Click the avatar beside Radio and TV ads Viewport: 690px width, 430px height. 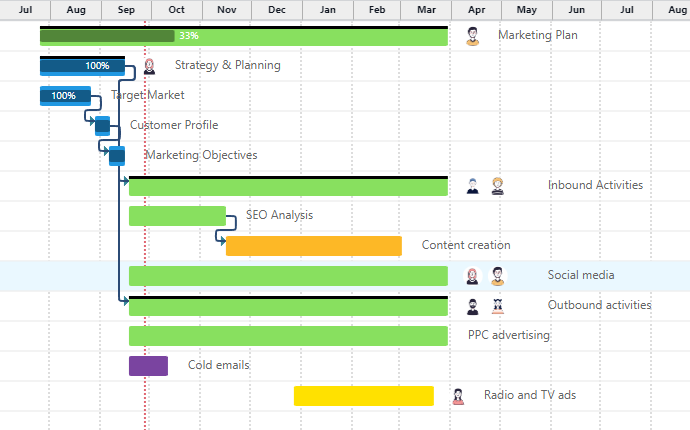pyautogui.click(x=458, y=396)
